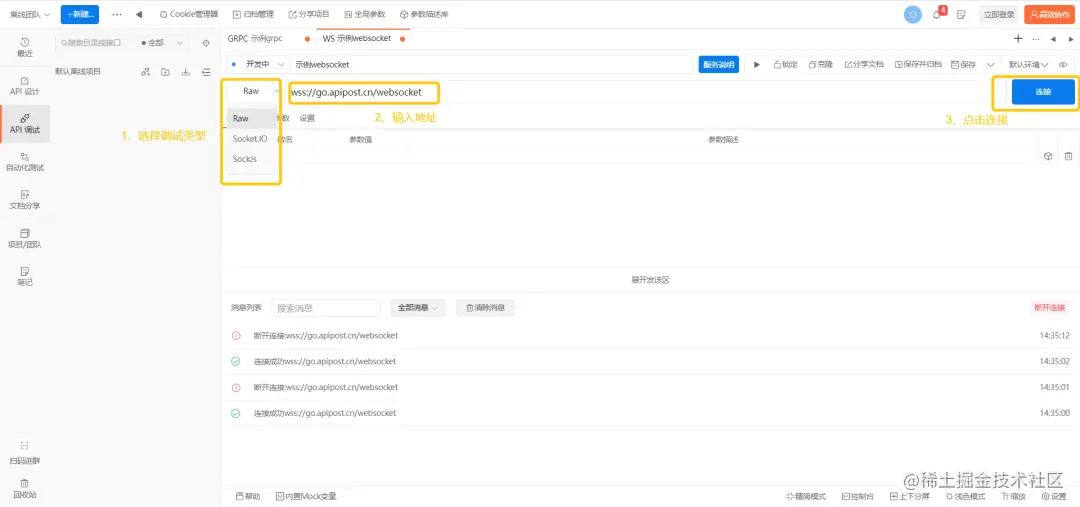Screen dimensions: 1080x507
Task: Go to API 设计 in sidebar
Action: coord(25,85)
